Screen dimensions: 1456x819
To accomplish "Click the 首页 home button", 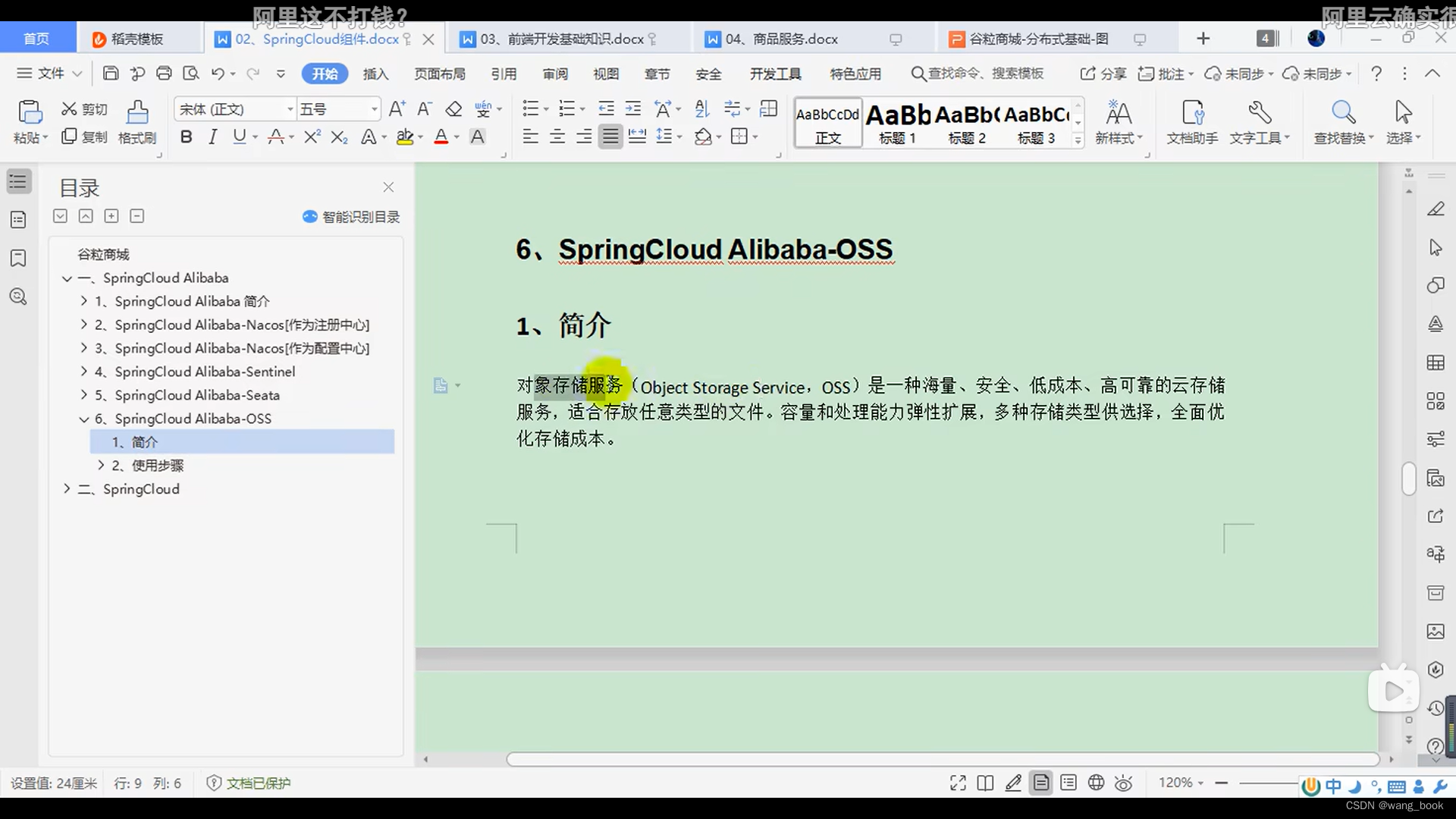I will coord(36,39).
